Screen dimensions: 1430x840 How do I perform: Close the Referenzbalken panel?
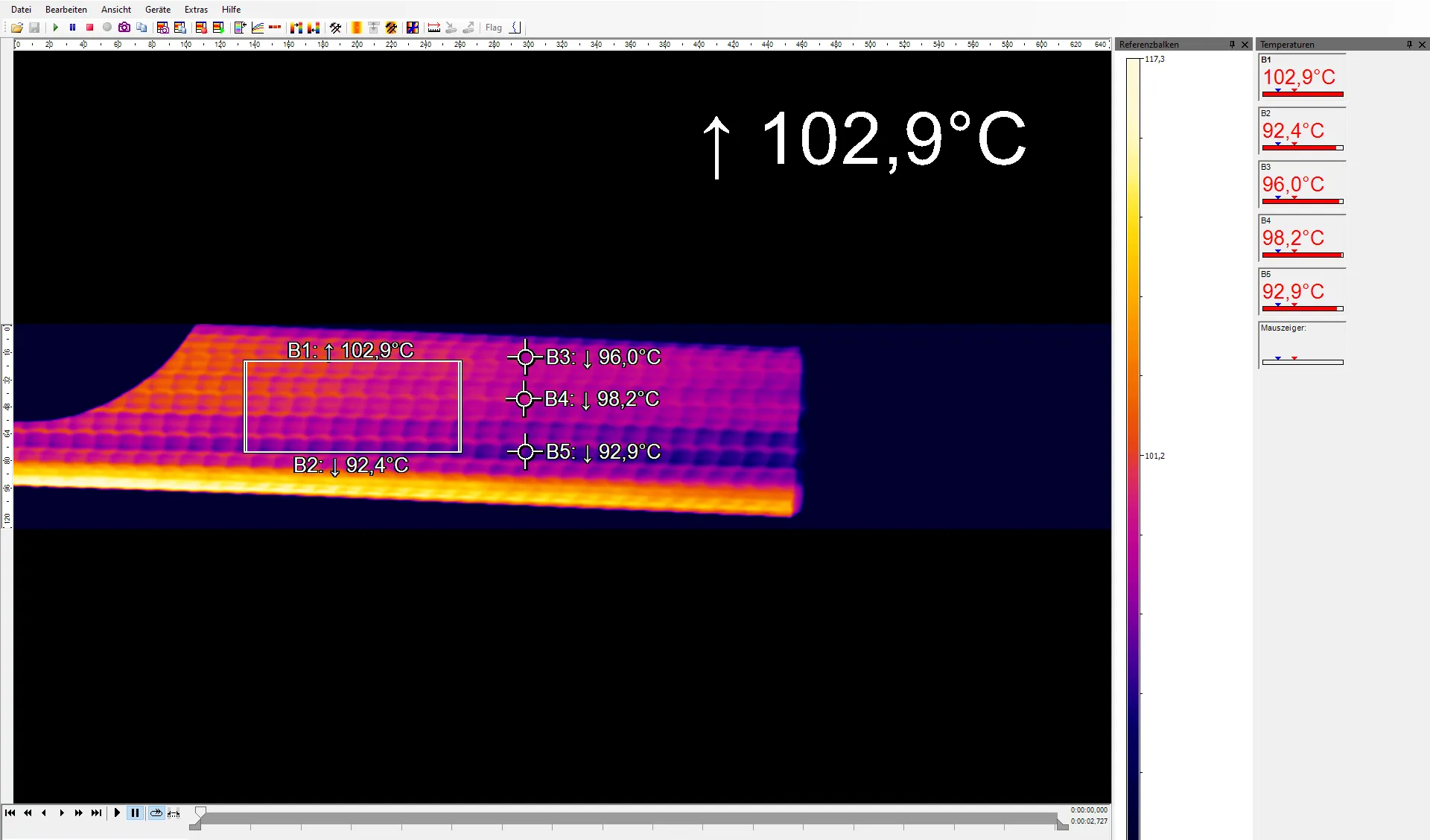[x=1245, y=45]
